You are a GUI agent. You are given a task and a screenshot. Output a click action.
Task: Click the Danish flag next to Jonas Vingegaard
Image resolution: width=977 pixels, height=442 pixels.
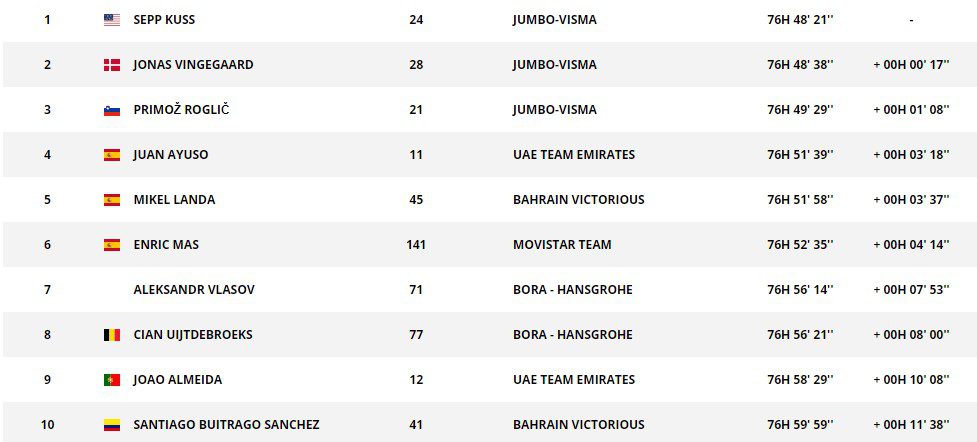pyautogui.click(x=112, y=65)
